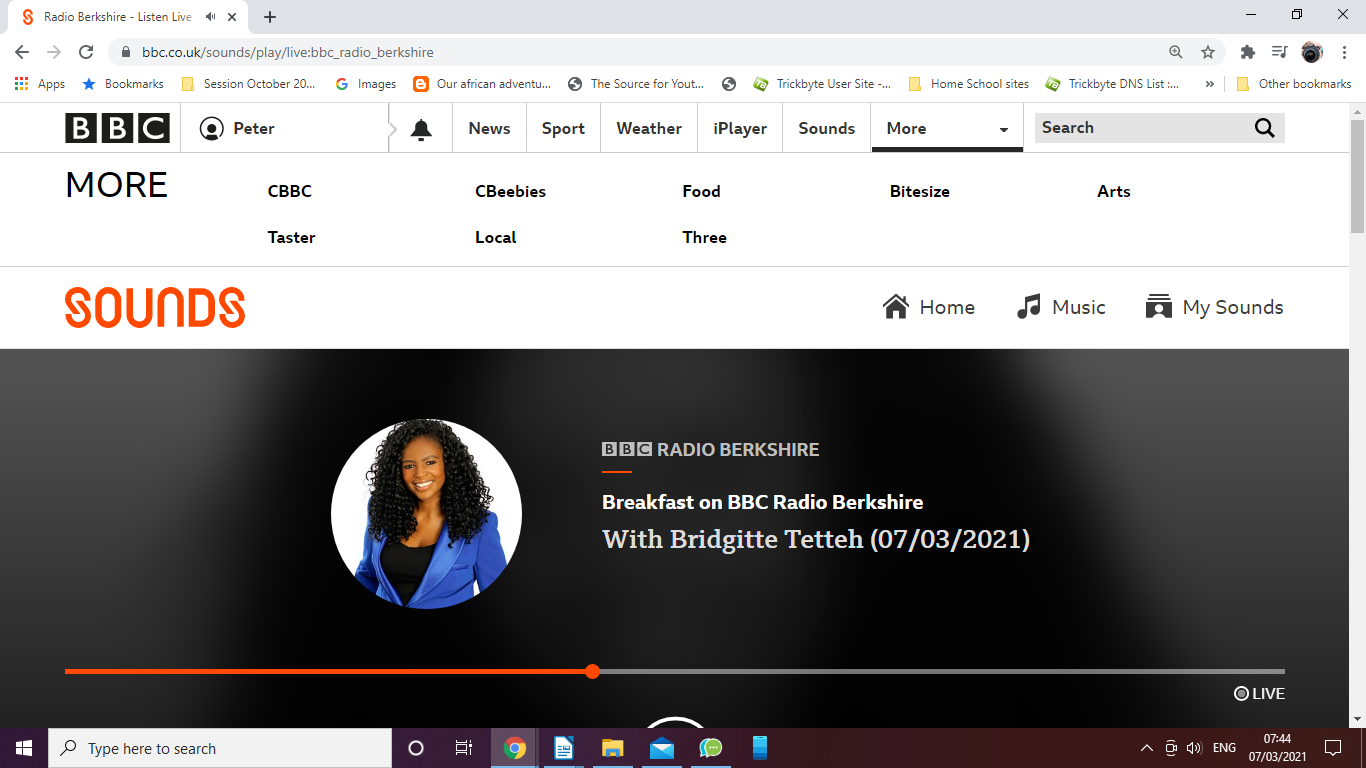Open My Sounds
1366x768 pixels.
(1214, 307)
